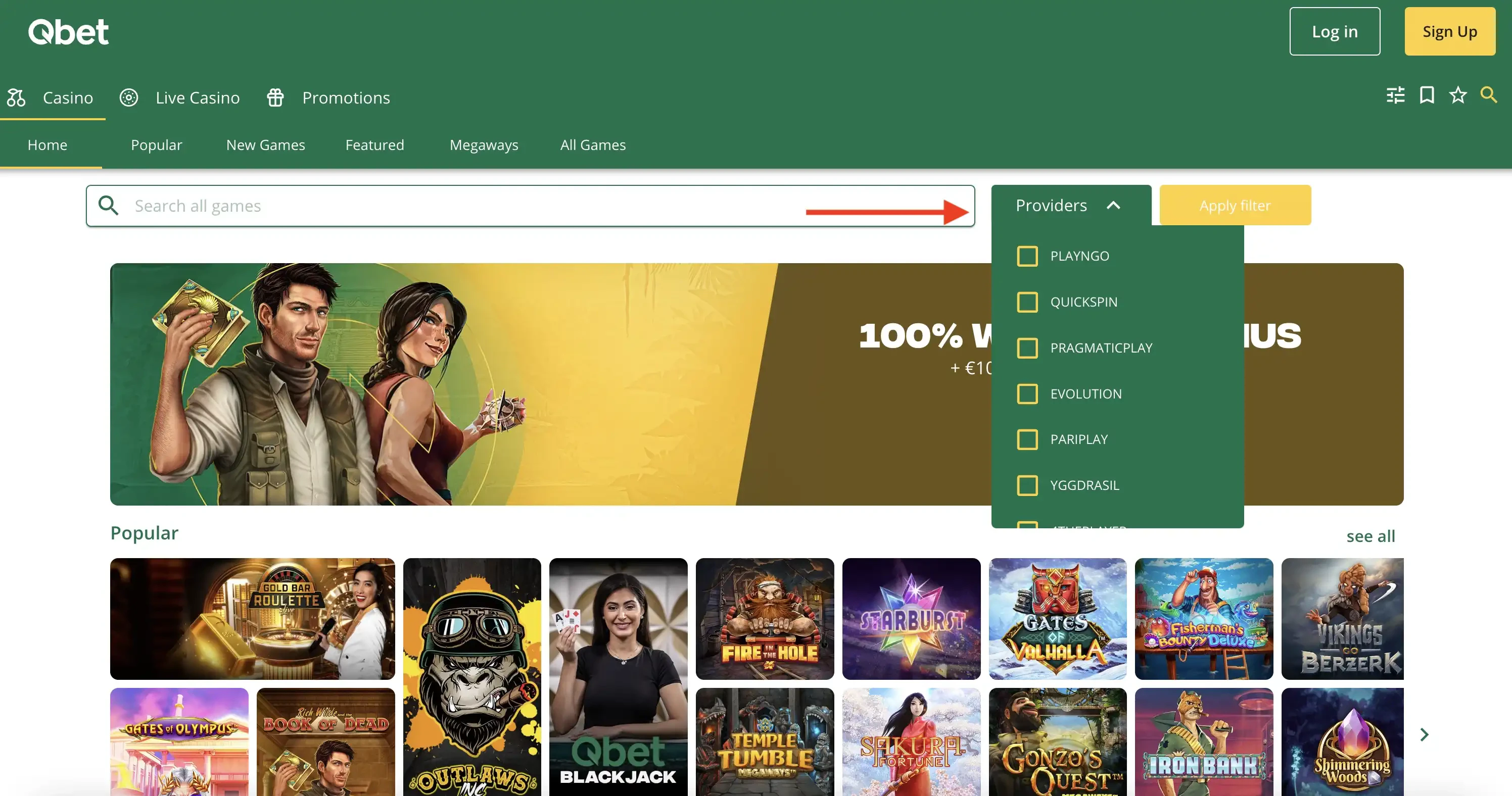This screenshot has width=1512, height=796.
Task: Tick the PLAYNGO provider checkbox
Action: point(1027,257)
